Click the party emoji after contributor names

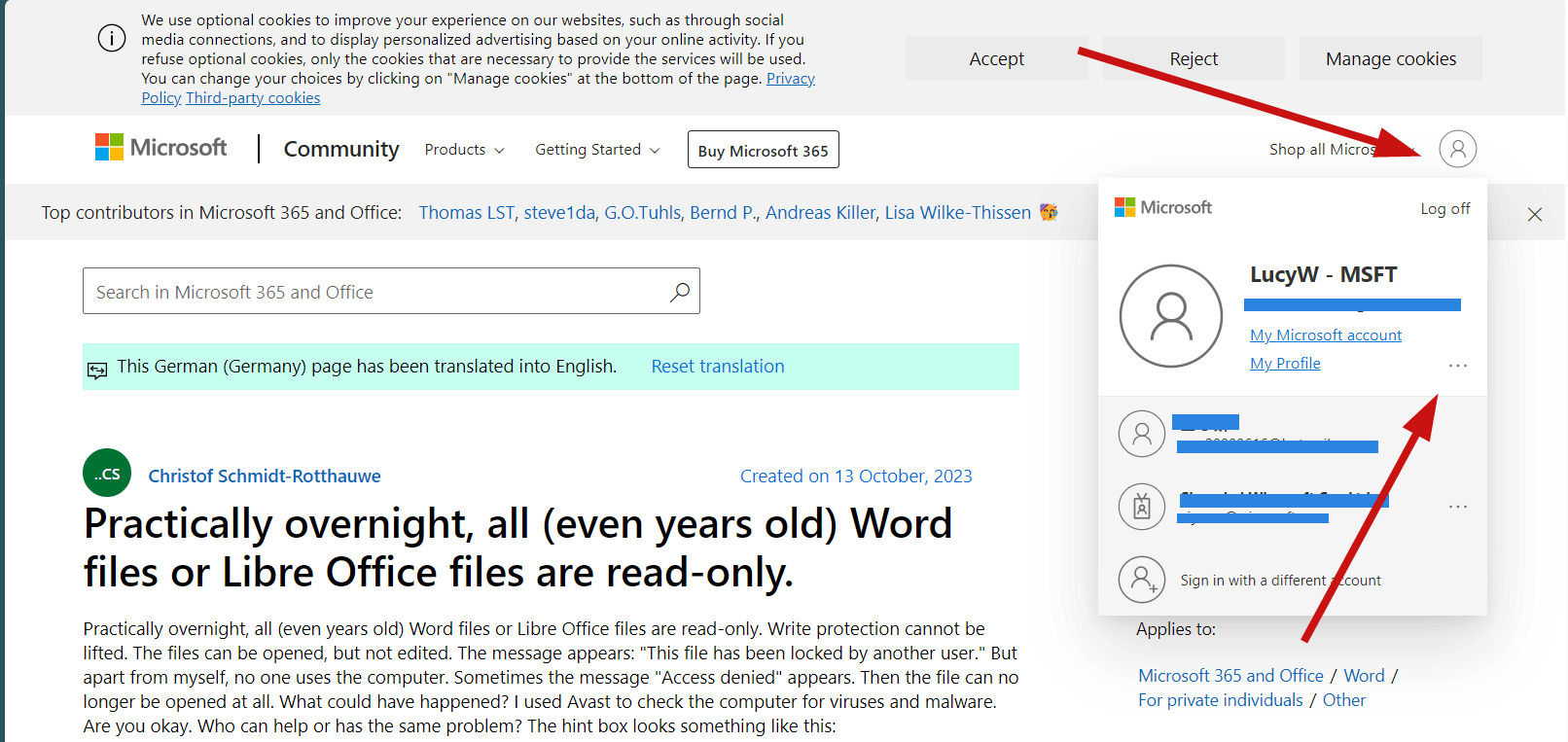point(1049,212)
